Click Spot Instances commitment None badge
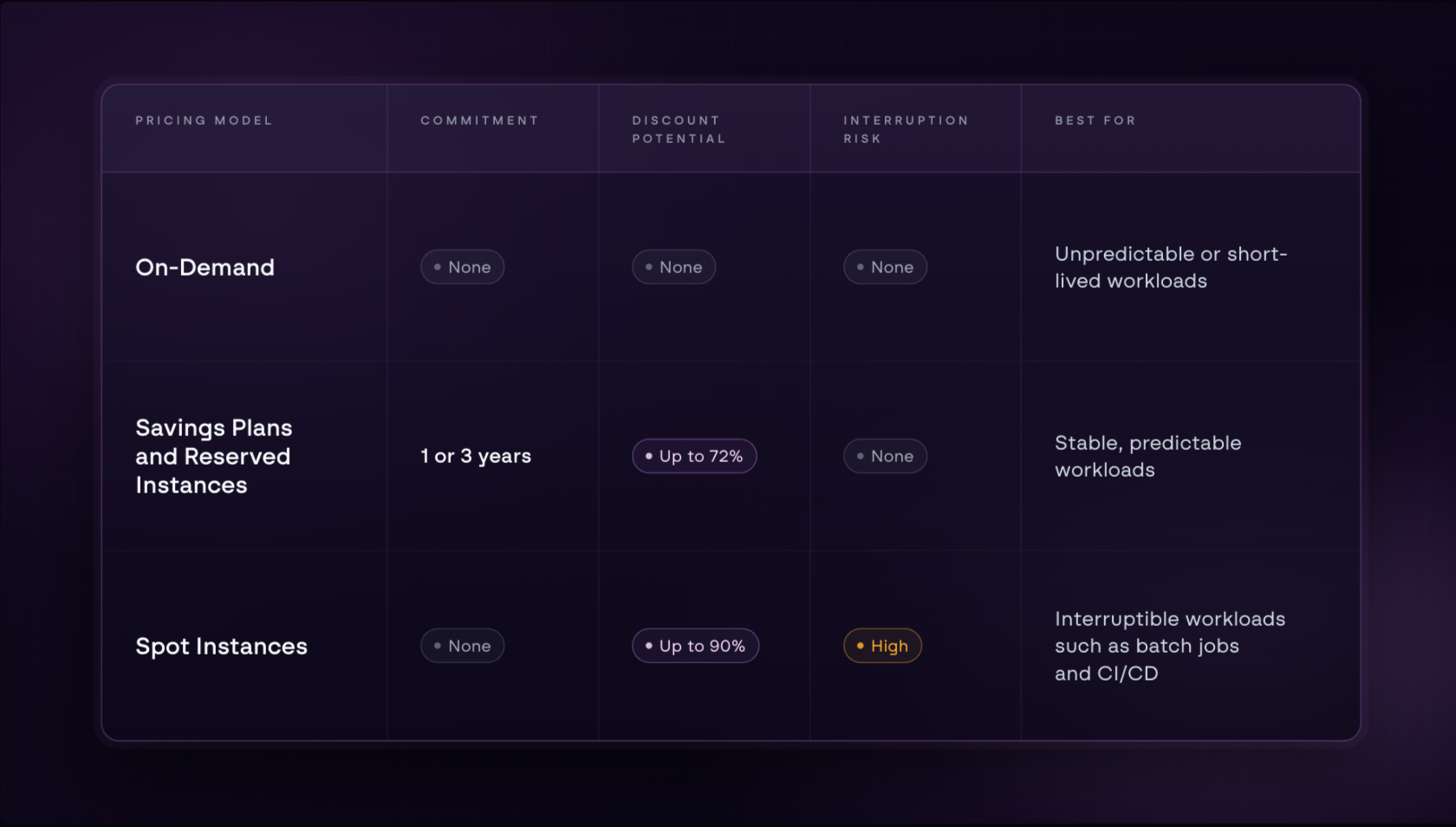This screenshot has height=827, width=1456. [462, 646]
